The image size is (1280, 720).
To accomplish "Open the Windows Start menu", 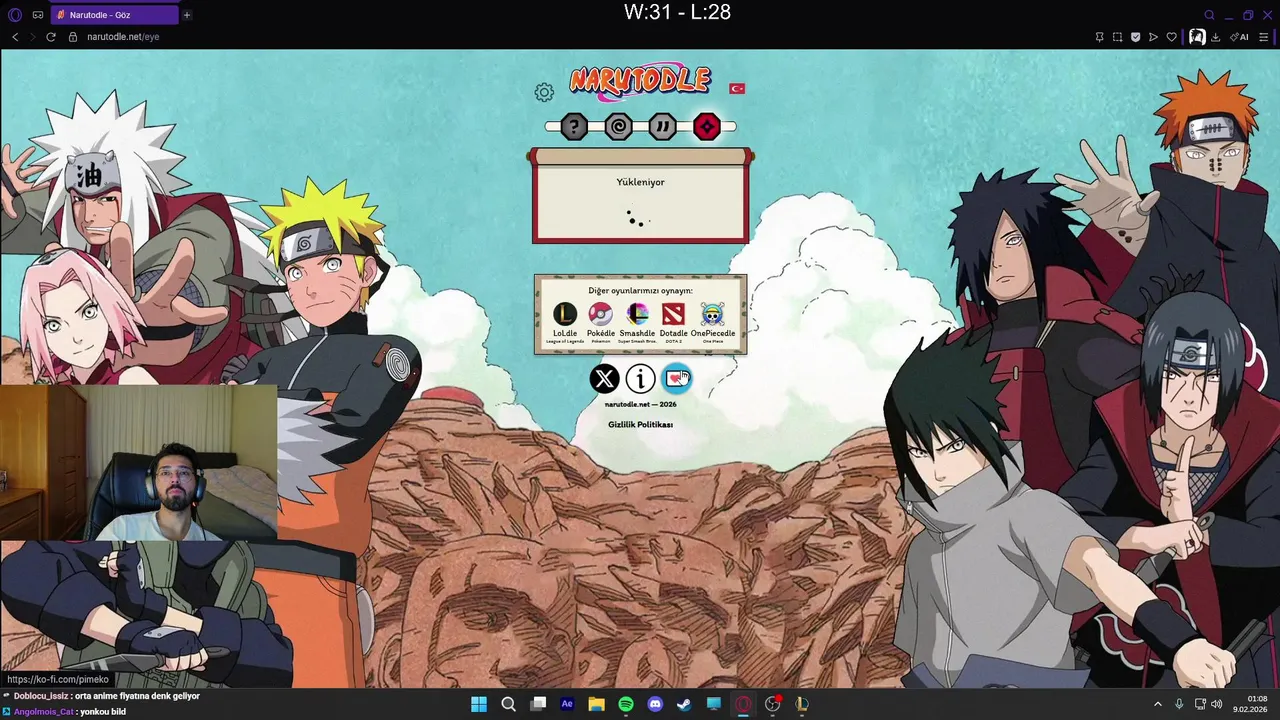I will 479,704.
